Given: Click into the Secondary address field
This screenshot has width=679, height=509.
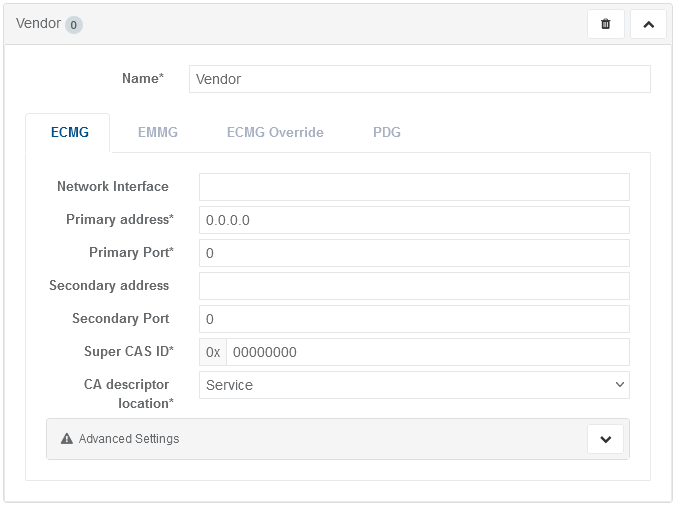Looking at the screenshot, I should (414, 286).
